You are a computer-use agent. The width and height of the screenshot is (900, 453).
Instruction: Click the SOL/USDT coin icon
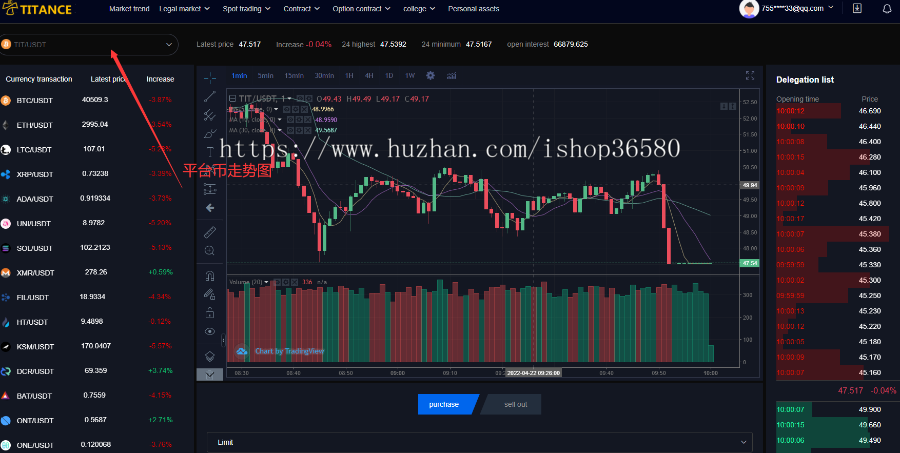[x=6, y=248]
